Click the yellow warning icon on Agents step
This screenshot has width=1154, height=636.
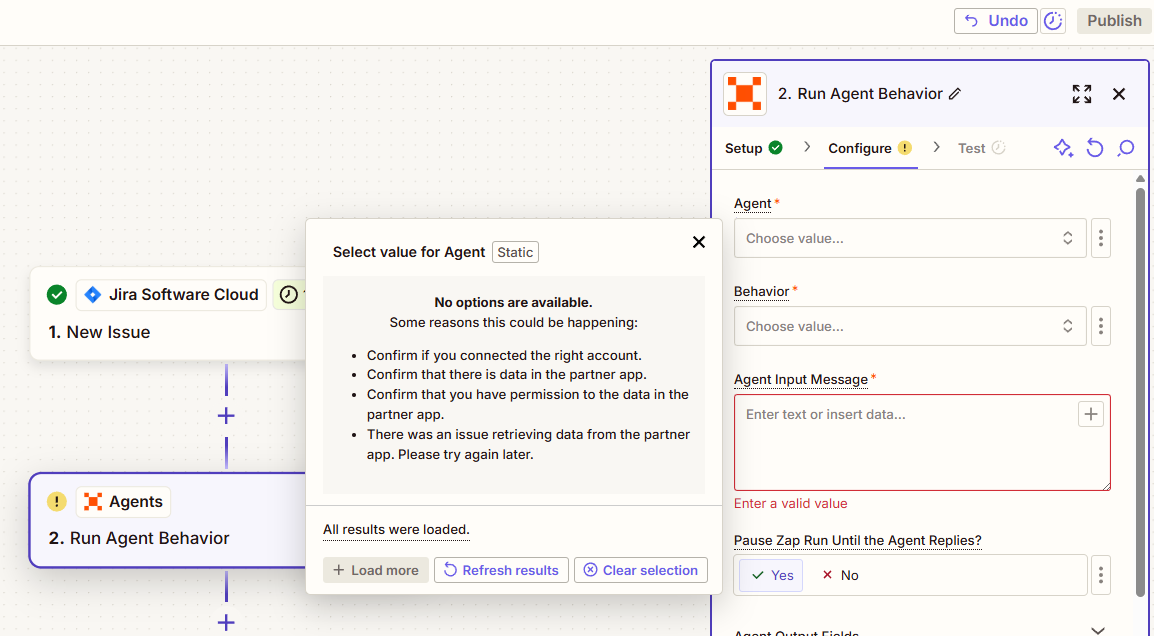point(57,501)
